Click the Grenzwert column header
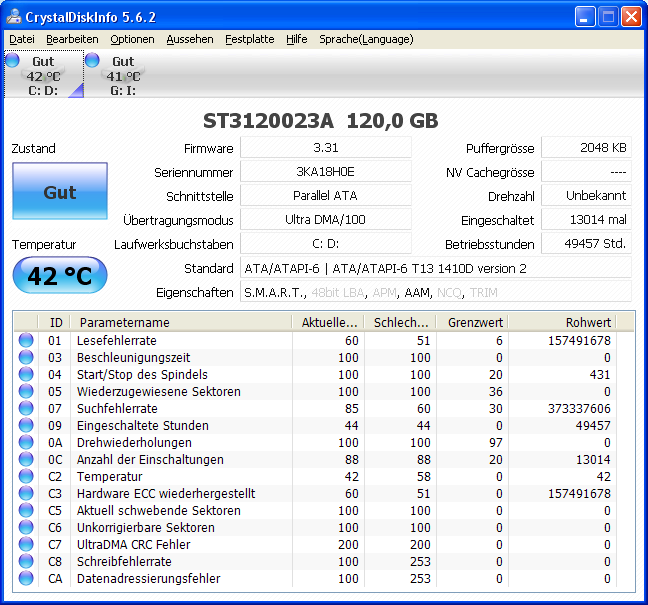 (472, 322)
